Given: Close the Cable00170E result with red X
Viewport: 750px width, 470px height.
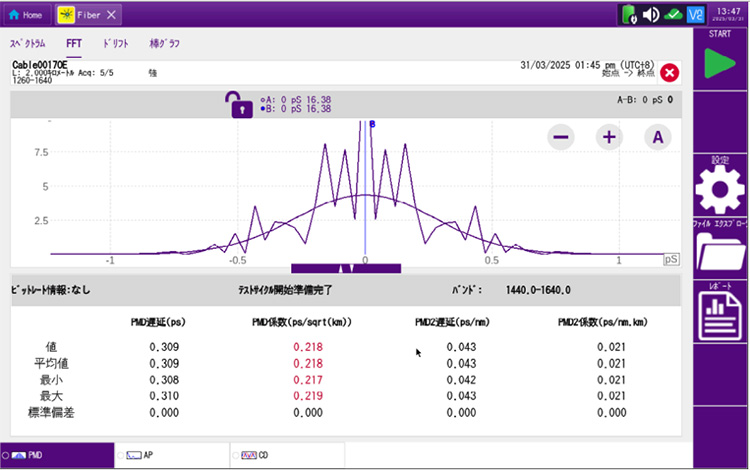Looking at the screenshot, I should tap(670, 72).
